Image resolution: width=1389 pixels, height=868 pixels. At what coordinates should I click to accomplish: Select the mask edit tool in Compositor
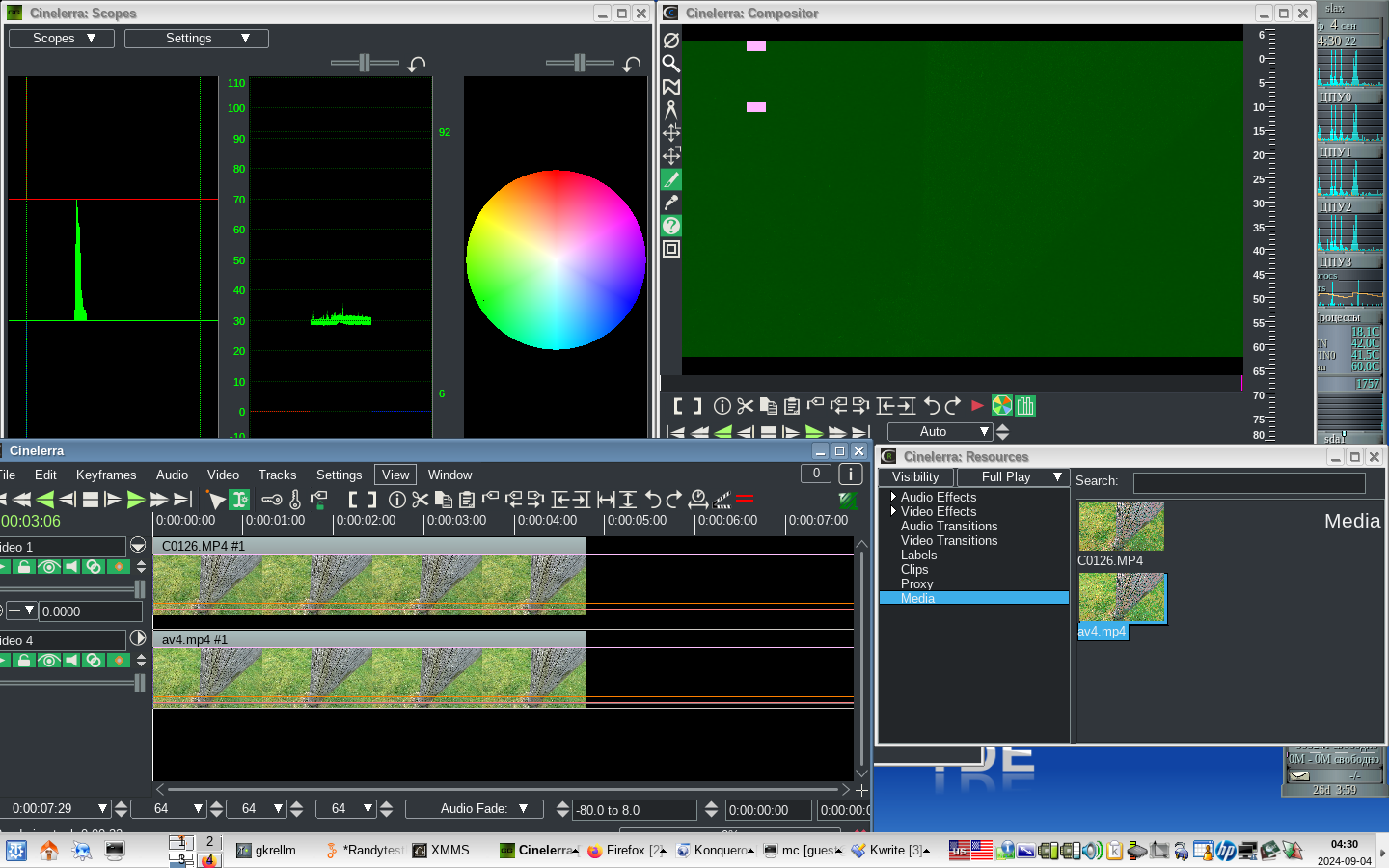coord(671,87)
